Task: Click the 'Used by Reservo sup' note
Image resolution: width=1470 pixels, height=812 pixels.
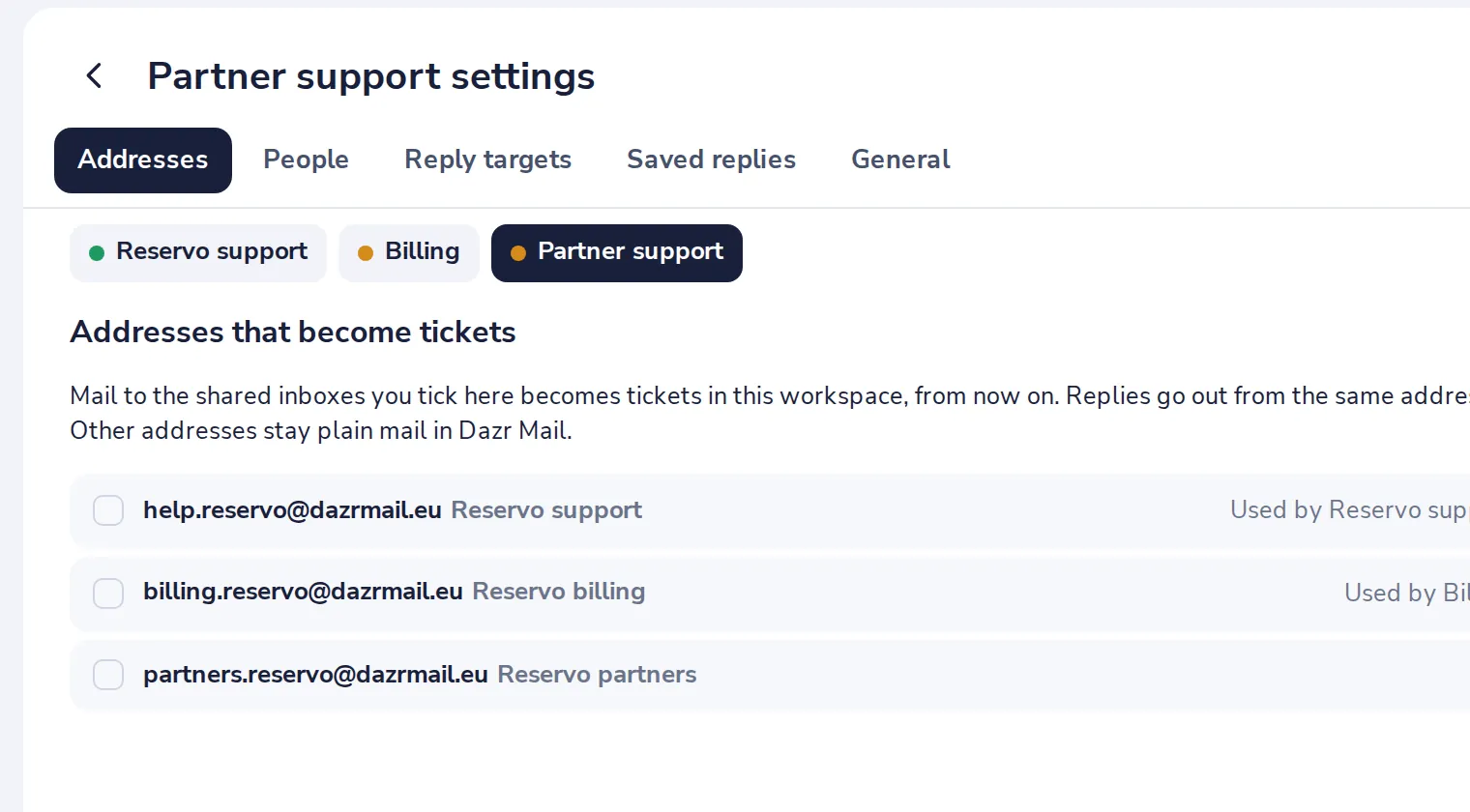Action: click(x=1350, y=510)
